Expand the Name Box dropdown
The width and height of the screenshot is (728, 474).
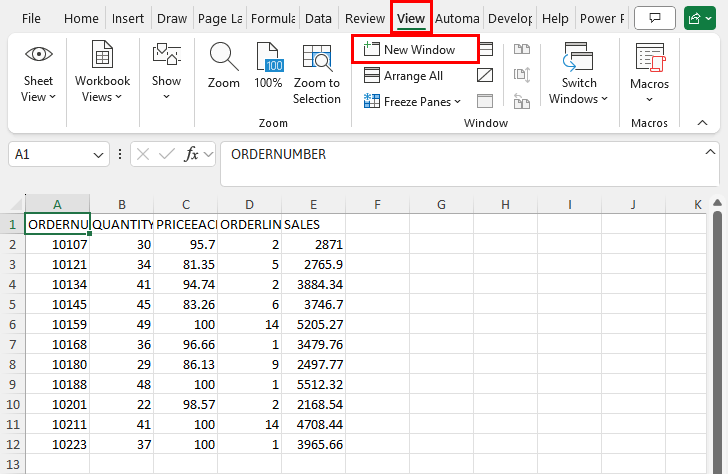98,155
